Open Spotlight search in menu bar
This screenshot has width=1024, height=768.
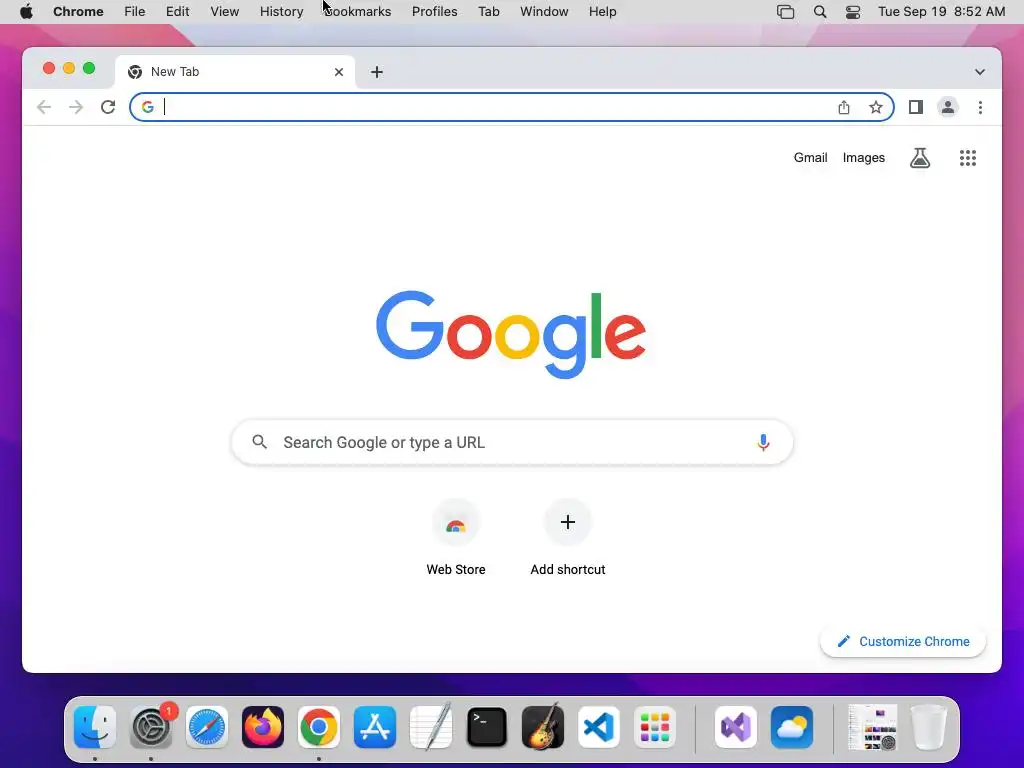click(x=820, y=12)
